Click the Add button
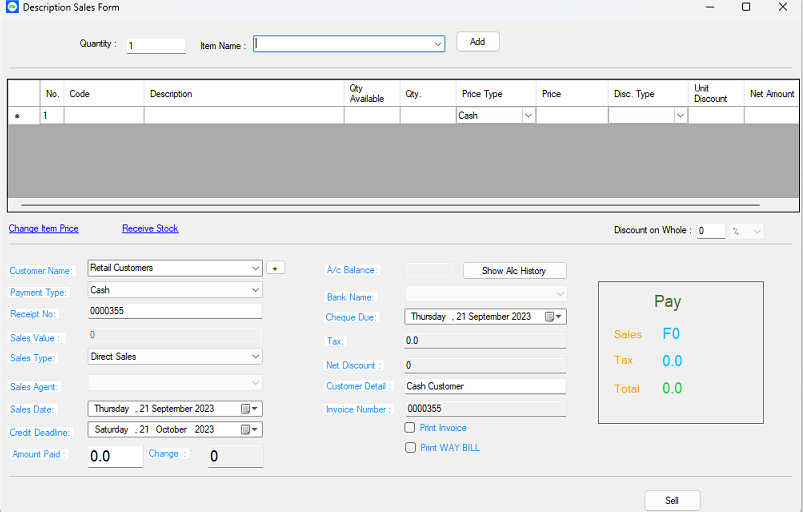Screen dimensions: 803x512 click(478, 41)
